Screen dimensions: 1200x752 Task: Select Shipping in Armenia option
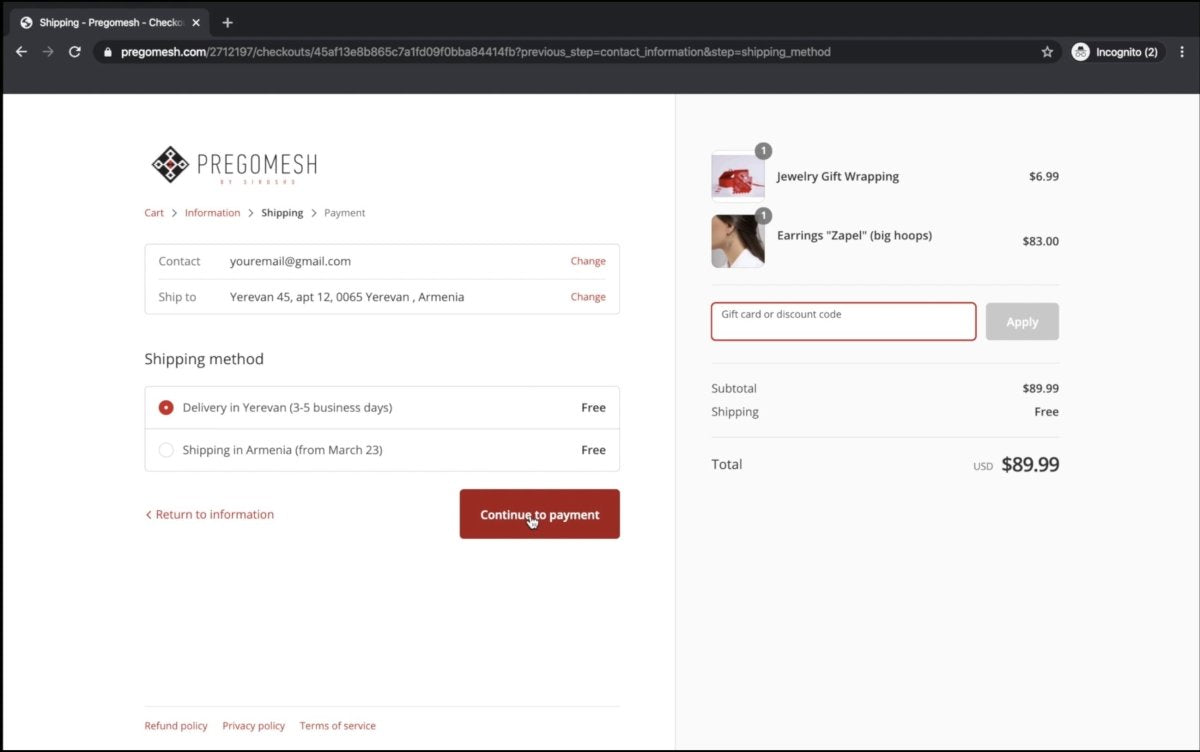coord(166,449)
